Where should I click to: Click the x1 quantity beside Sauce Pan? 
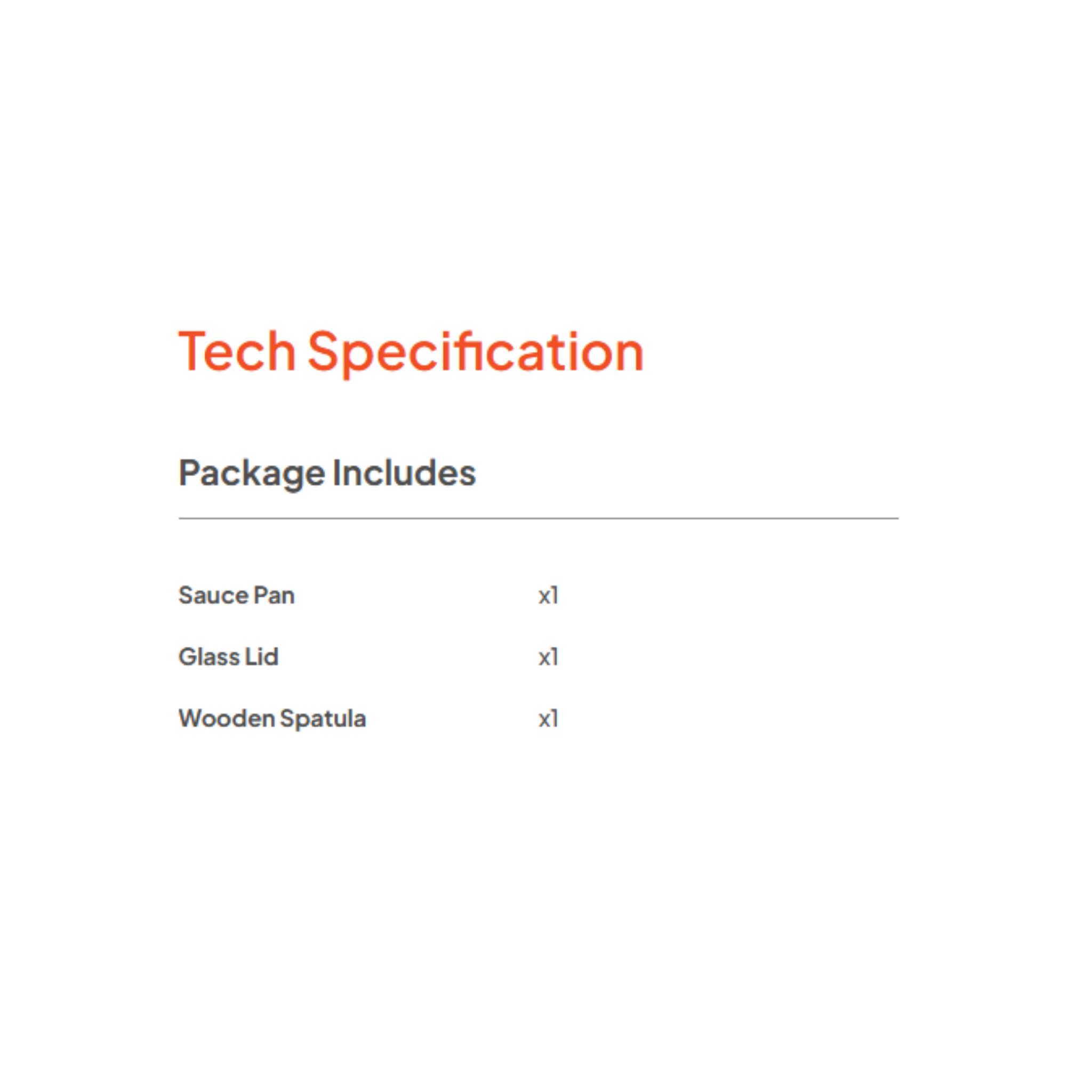[x=548, y=596]
